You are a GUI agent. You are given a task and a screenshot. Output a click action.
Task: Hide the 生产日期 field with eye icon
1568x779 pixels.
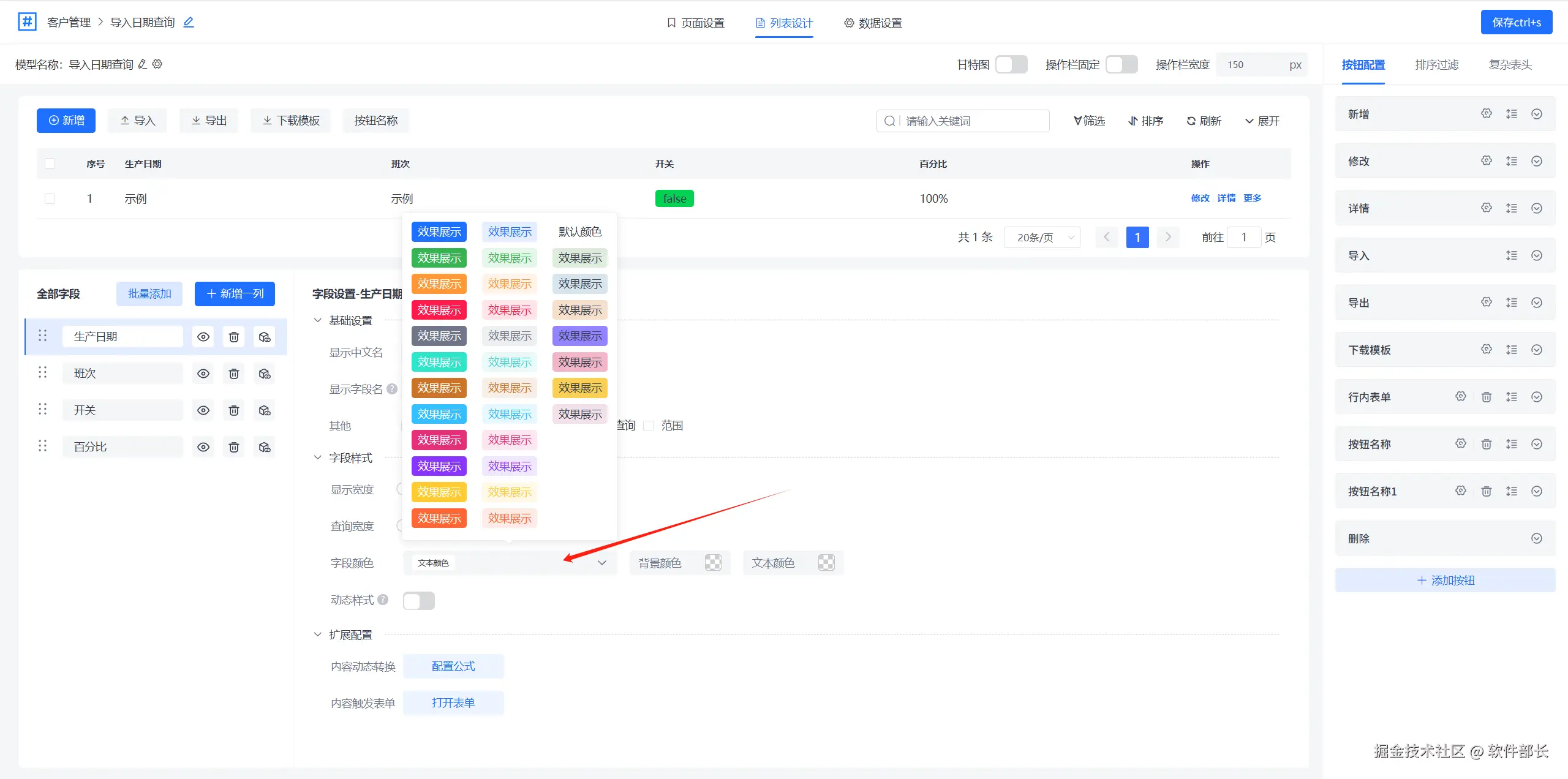tap(203, 337)
